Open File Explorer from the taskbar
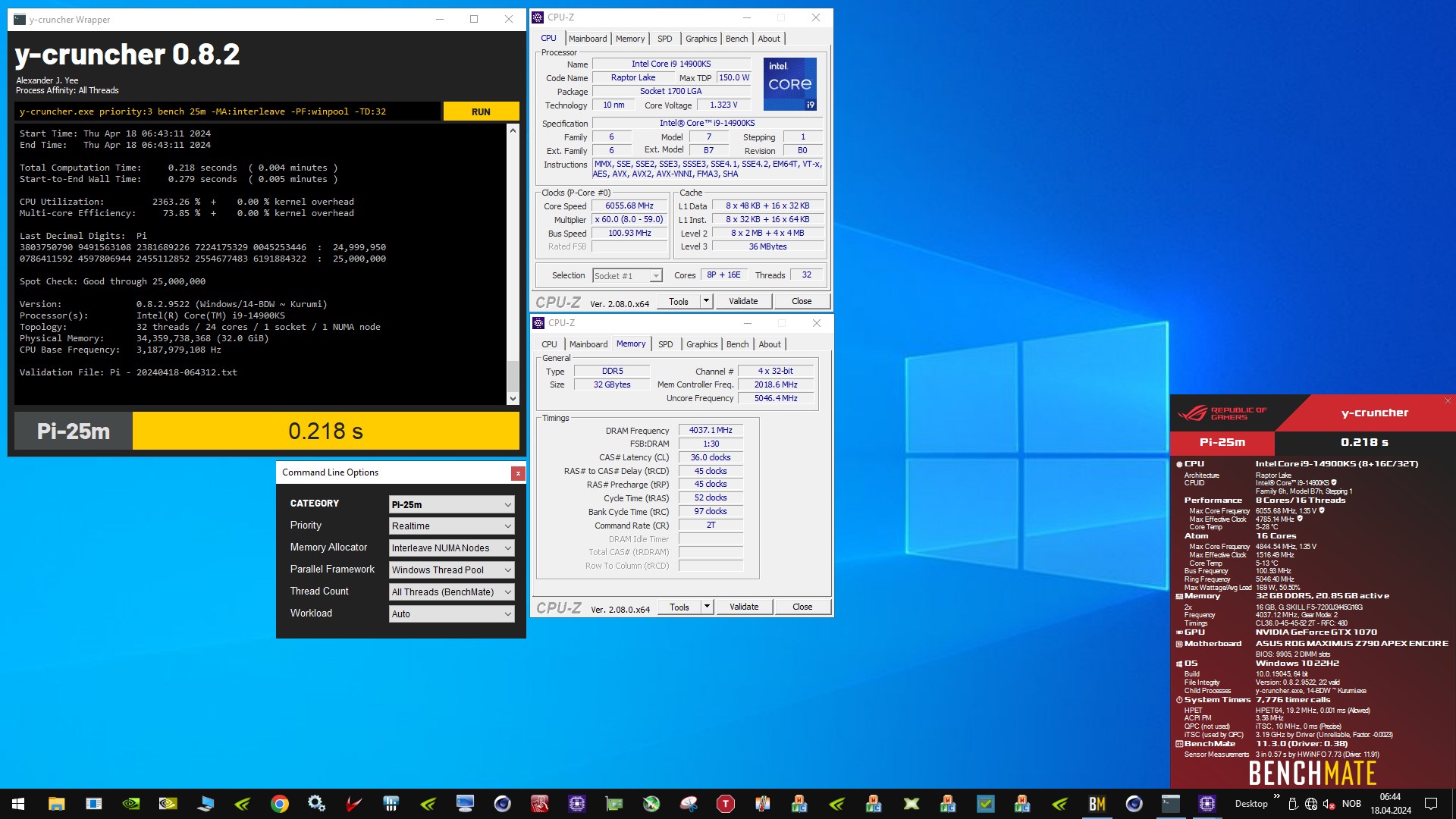The height and width of the screenshot is (819, 1456). point(56,804)
